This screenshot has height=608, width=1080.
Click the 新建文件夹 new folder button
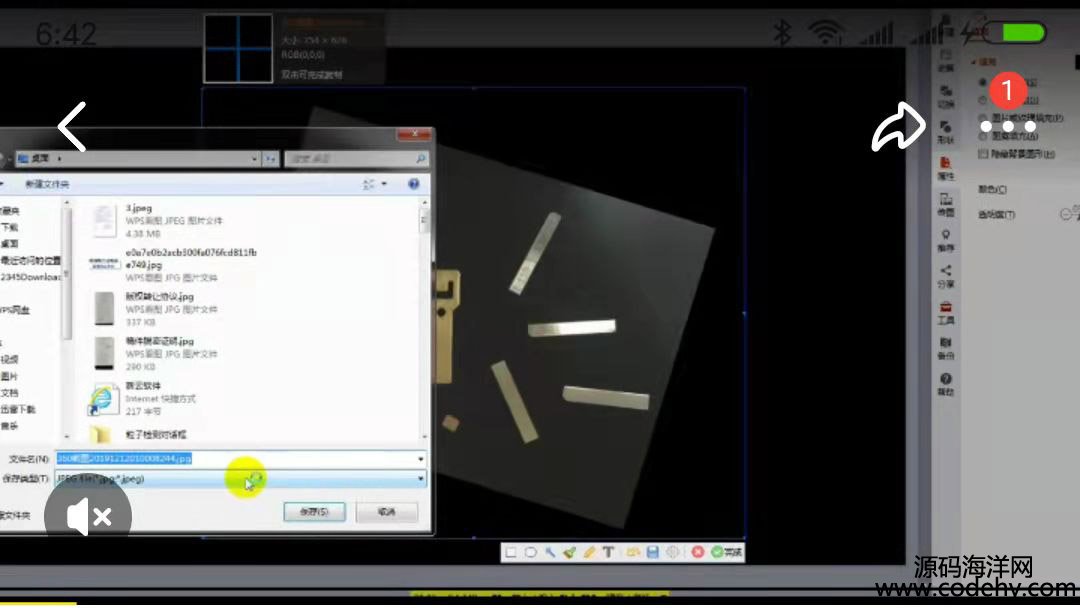pos(47,184)
